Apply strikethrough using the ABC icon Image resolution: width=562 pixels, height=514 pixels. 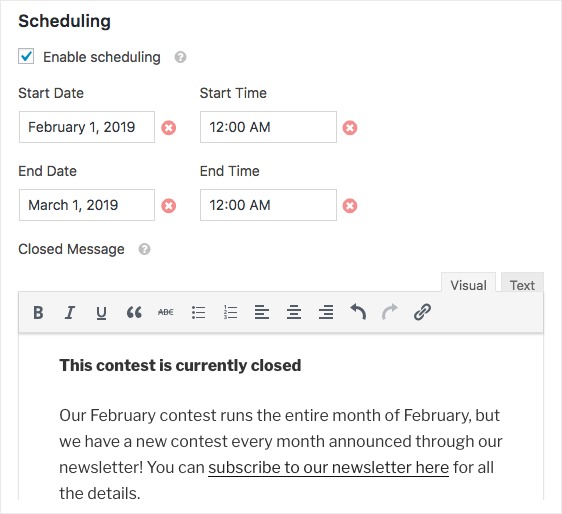[166, 312]
